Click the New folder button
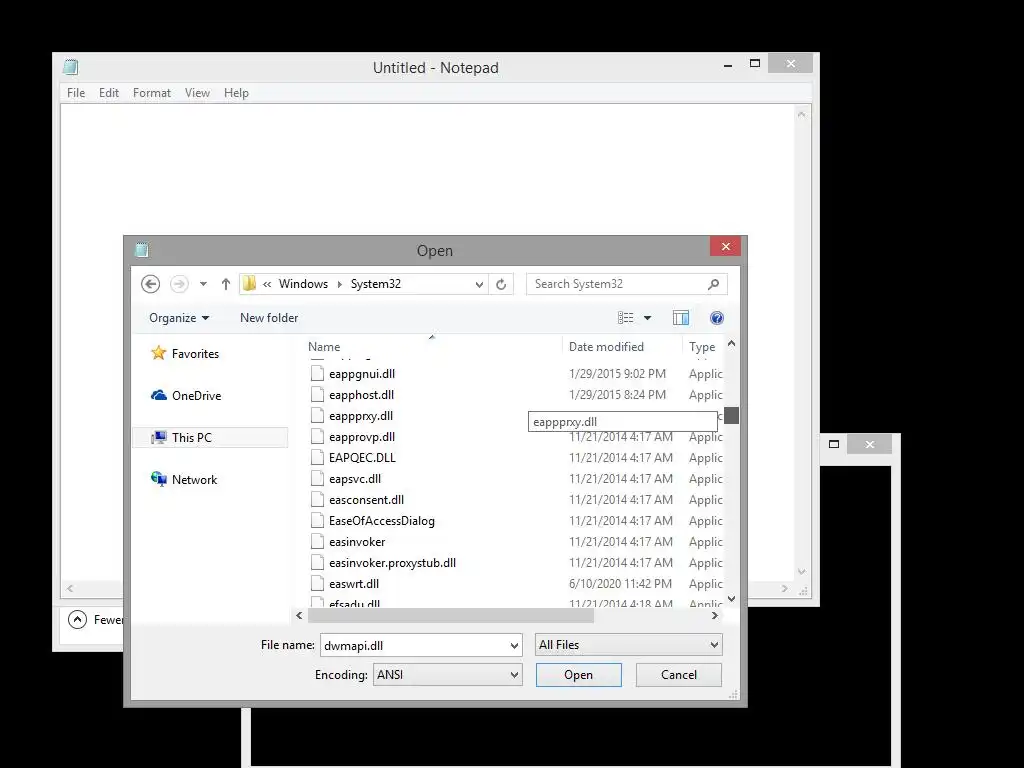Viewport: 1024px width, 768px height. 269,318
